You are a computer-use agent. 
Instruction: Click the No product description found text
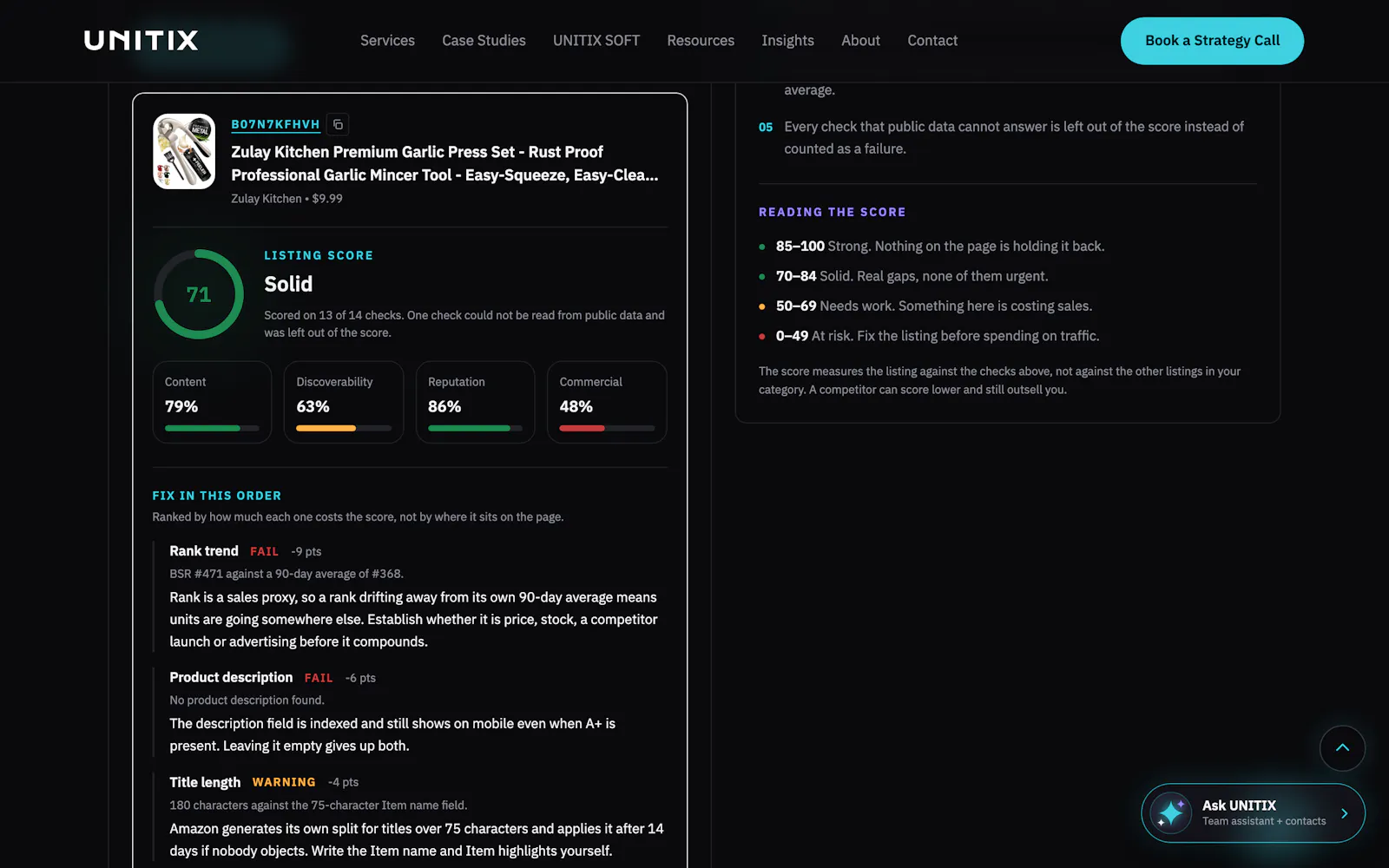click(247, 700)
